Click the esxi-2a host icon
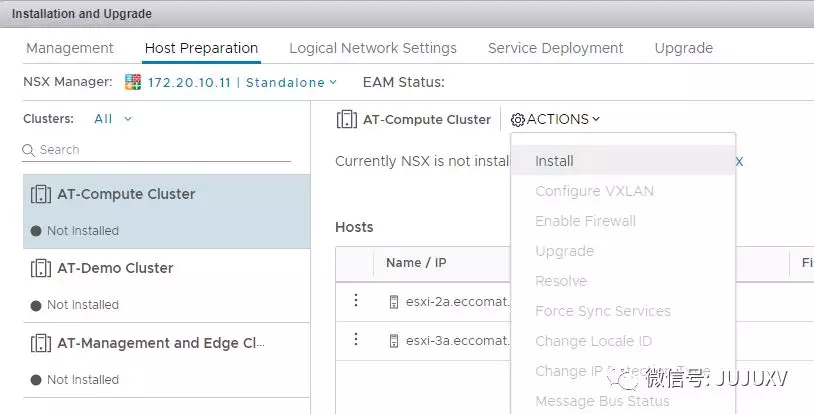The image size is (814, 414). pyautogui.click(x=394, y=302)
